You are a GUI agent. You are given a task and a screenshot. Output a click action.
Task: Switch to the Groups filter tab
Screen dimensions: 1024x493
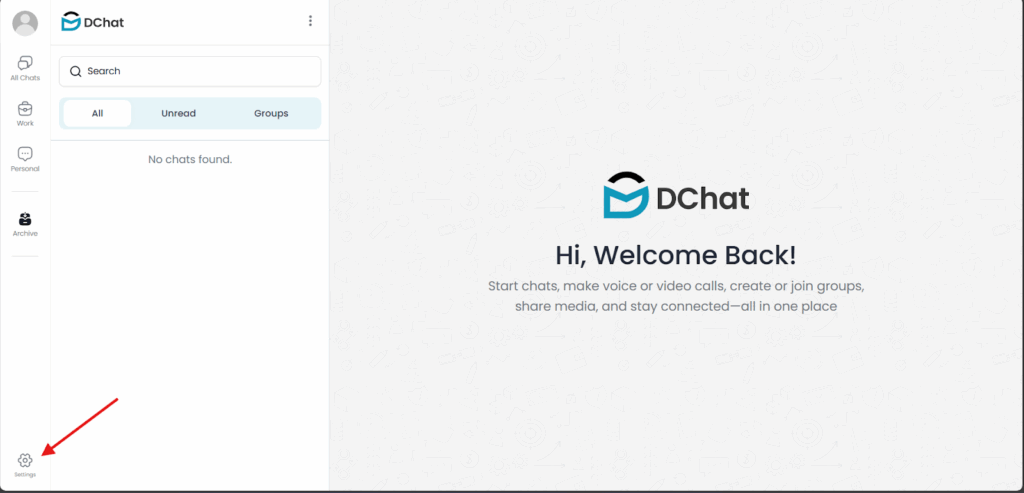point(271,113)
